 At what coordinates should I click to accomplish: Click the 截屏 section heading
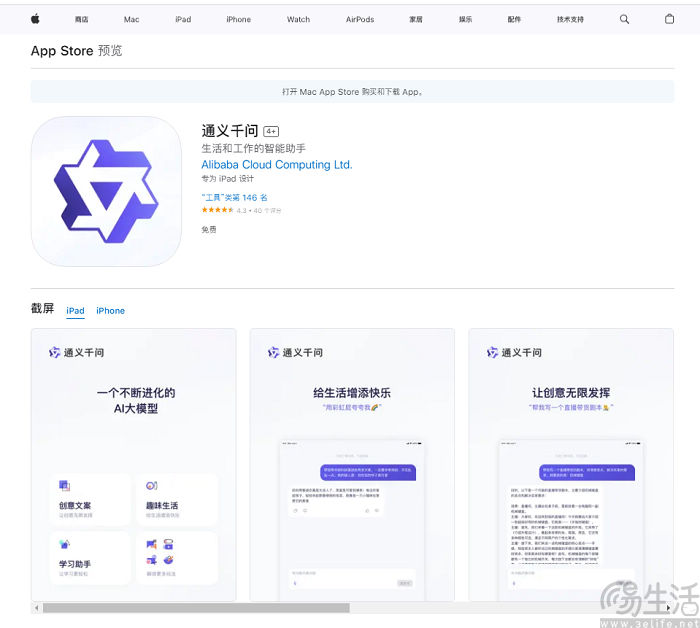(42, 308)
